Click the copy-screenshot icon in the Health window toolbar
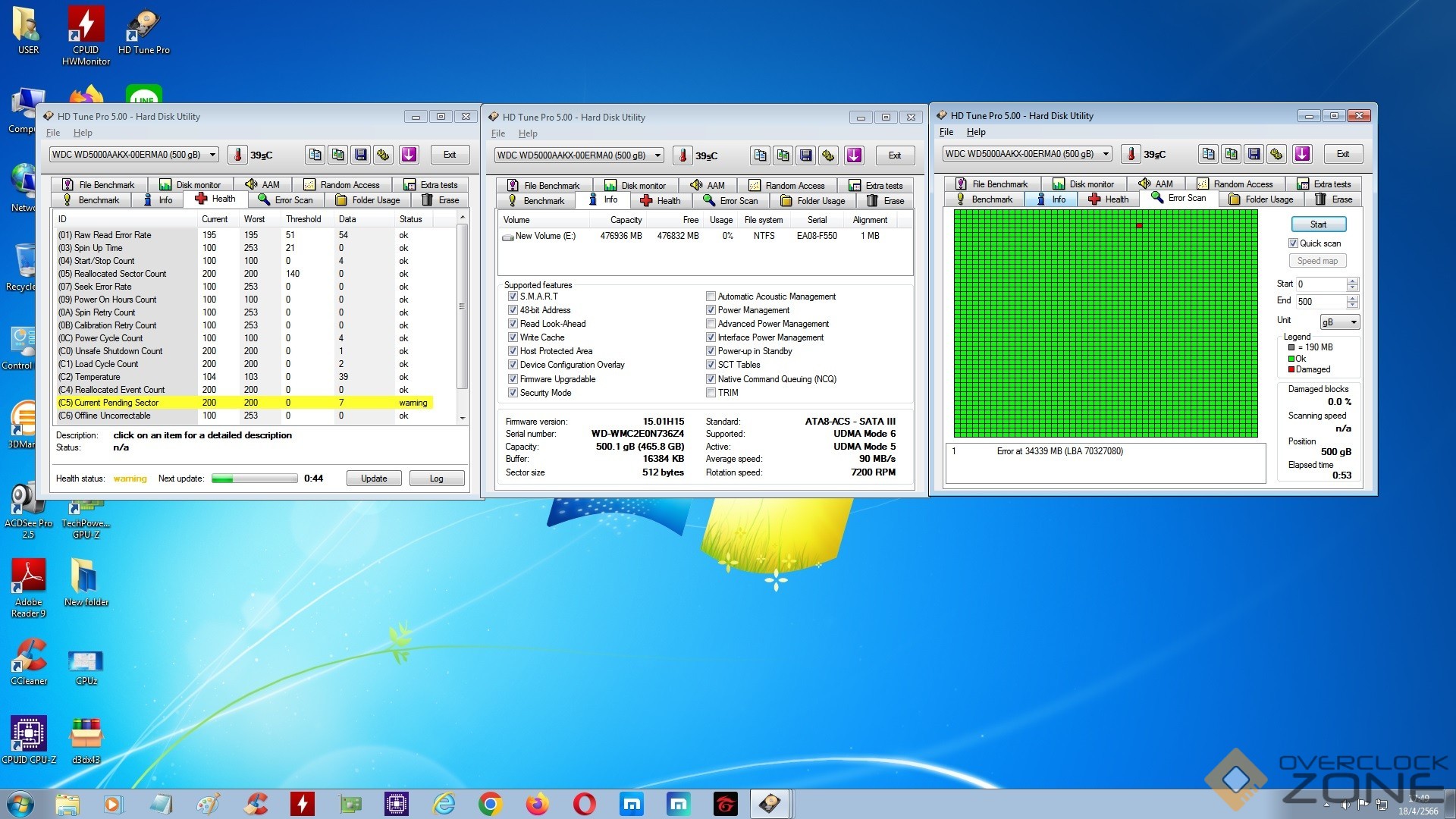 tap(337, 155)
